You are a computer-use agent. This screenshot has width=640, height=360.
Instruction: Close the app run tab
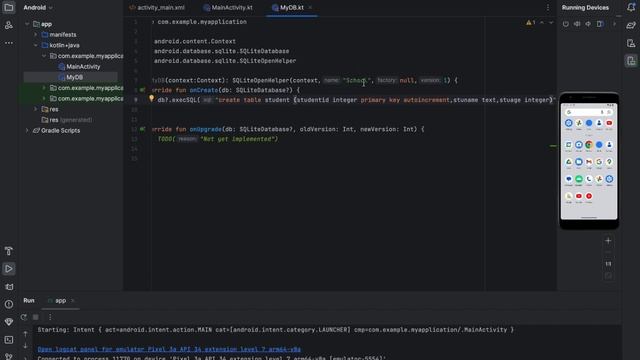tap(73, 300)
